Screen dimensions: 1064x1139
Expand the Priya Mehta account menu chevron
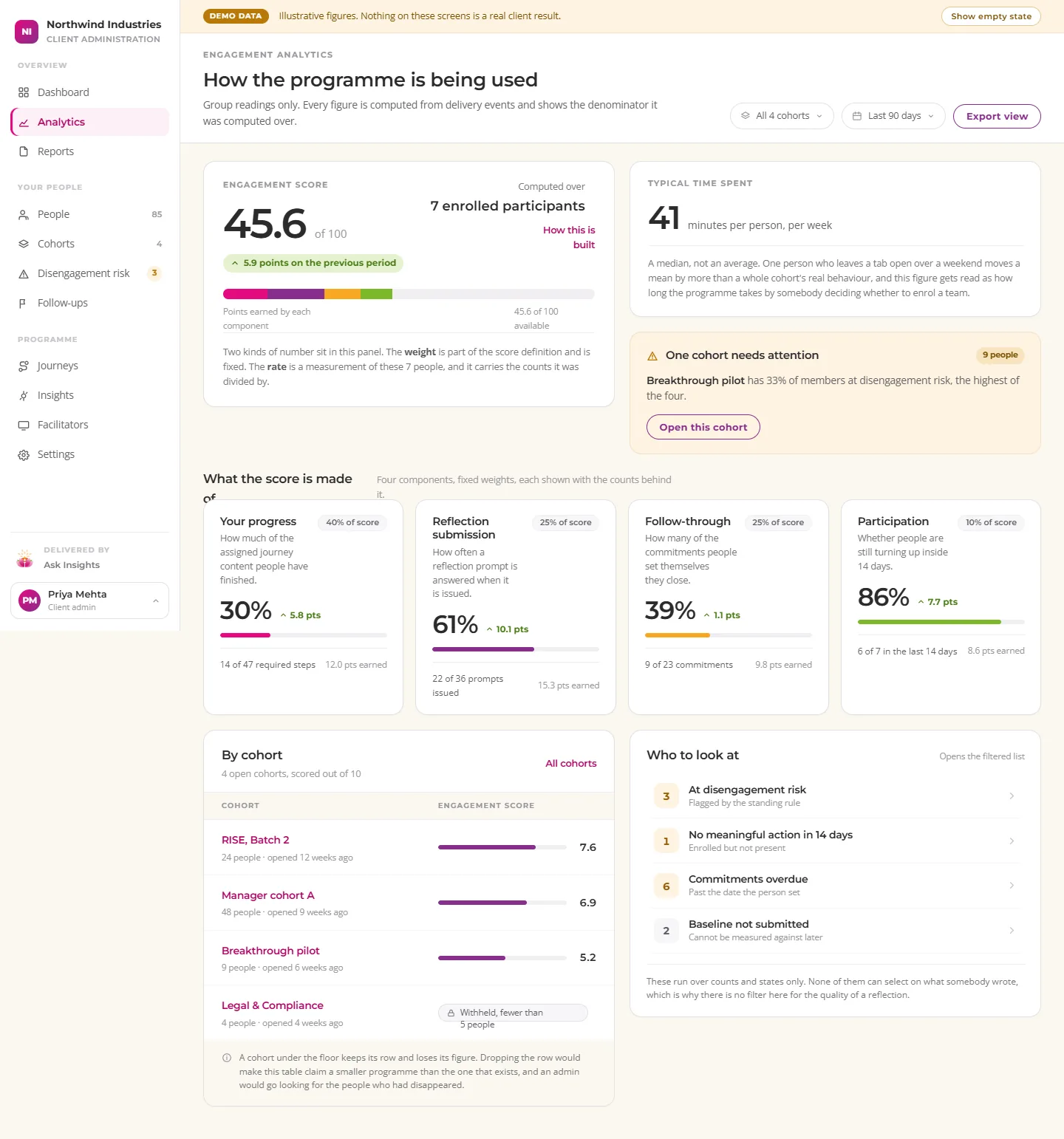pyautogui.click(x=156, y=601)
